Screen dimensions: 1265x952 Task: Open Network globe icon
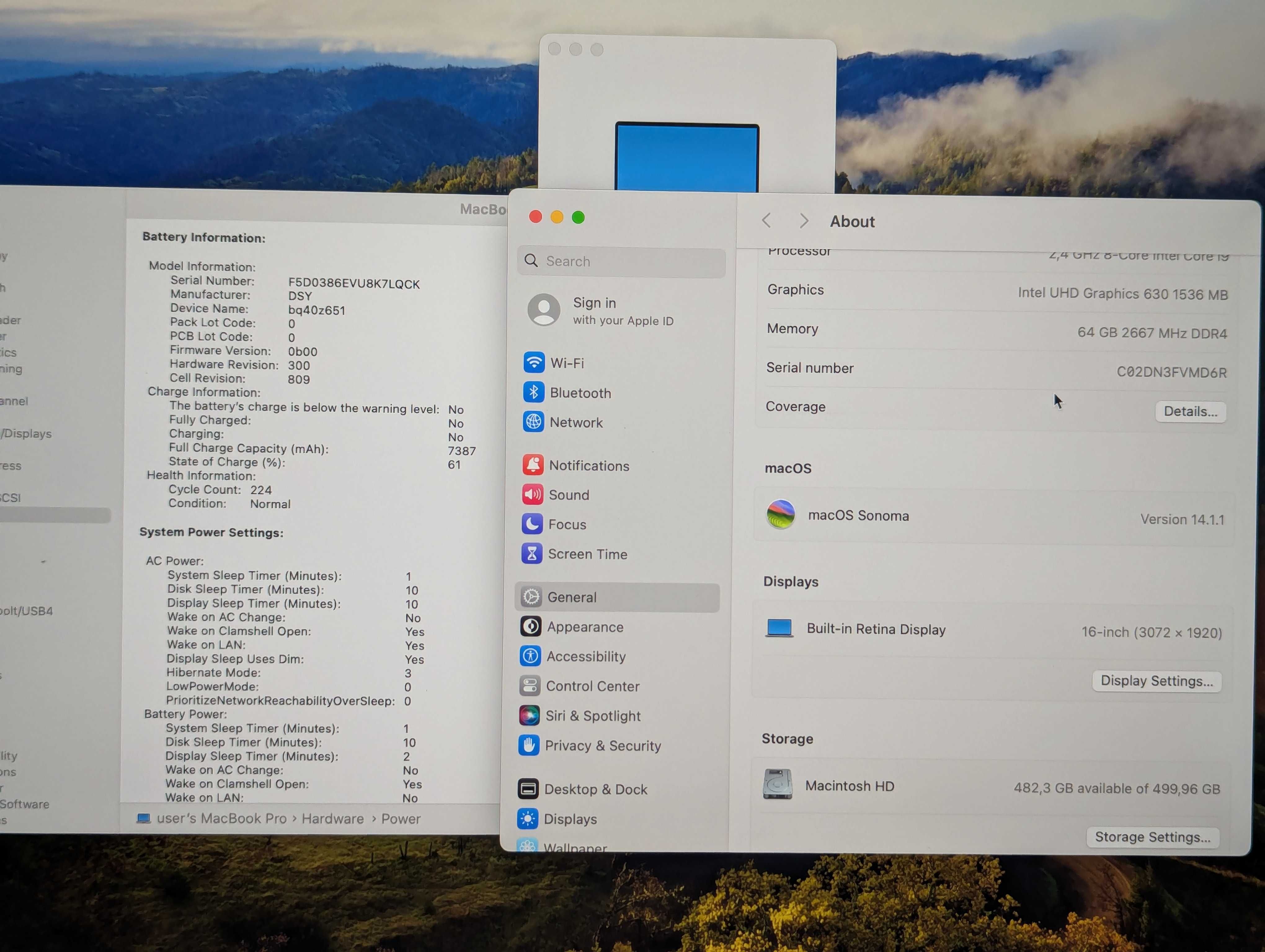pyautogui.click(x=533, y=422)
